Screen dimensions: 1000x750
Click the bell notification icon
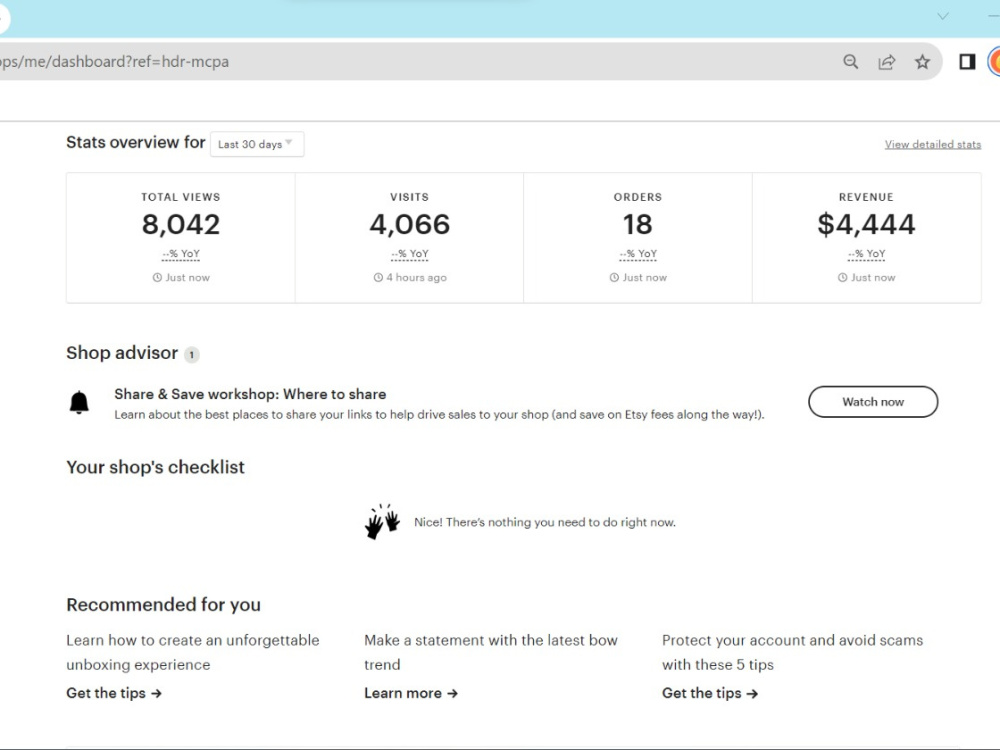pos(79,403)
